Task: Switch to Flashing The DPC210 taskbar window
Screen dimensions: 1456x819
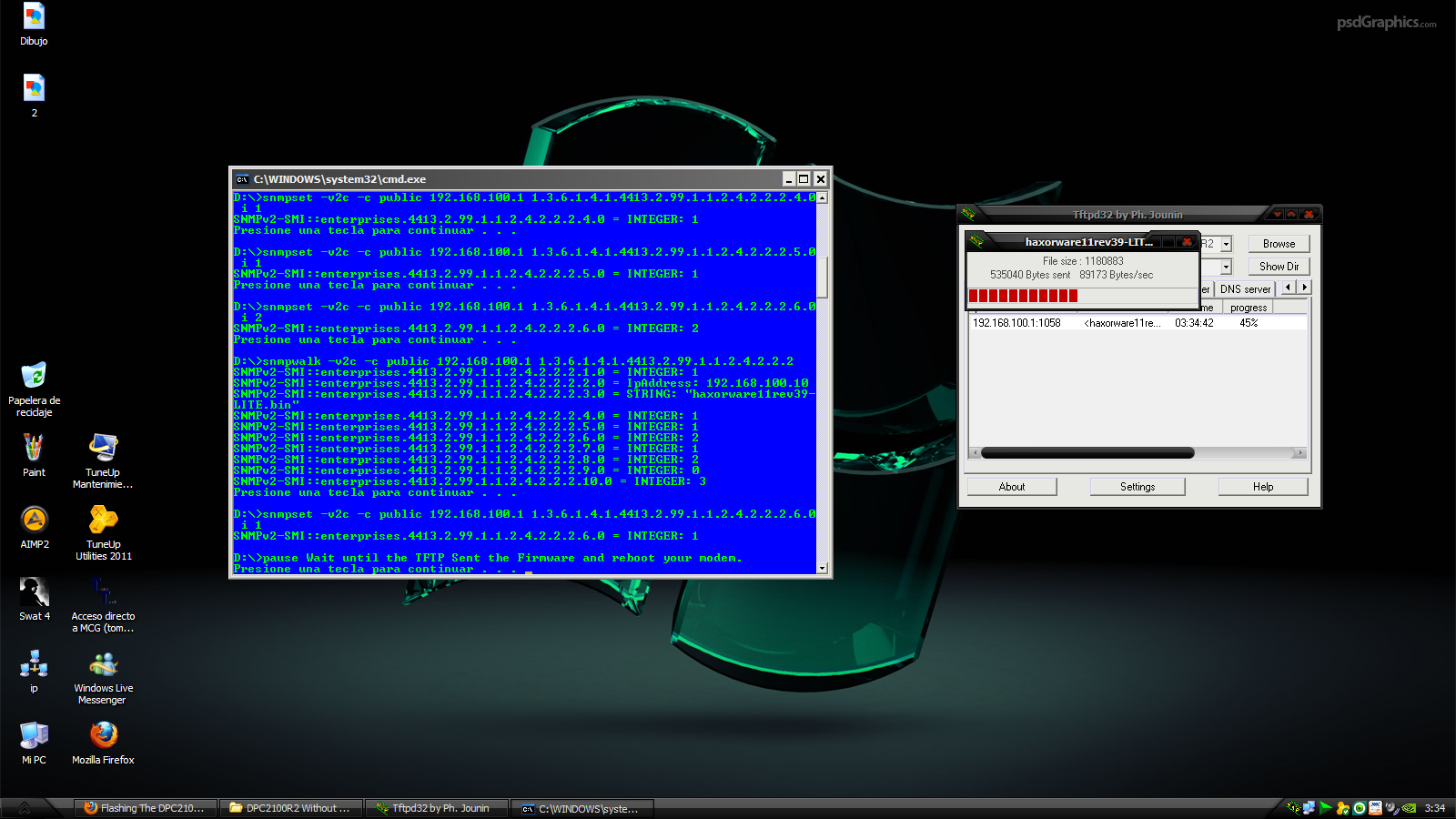Action: 146,808
